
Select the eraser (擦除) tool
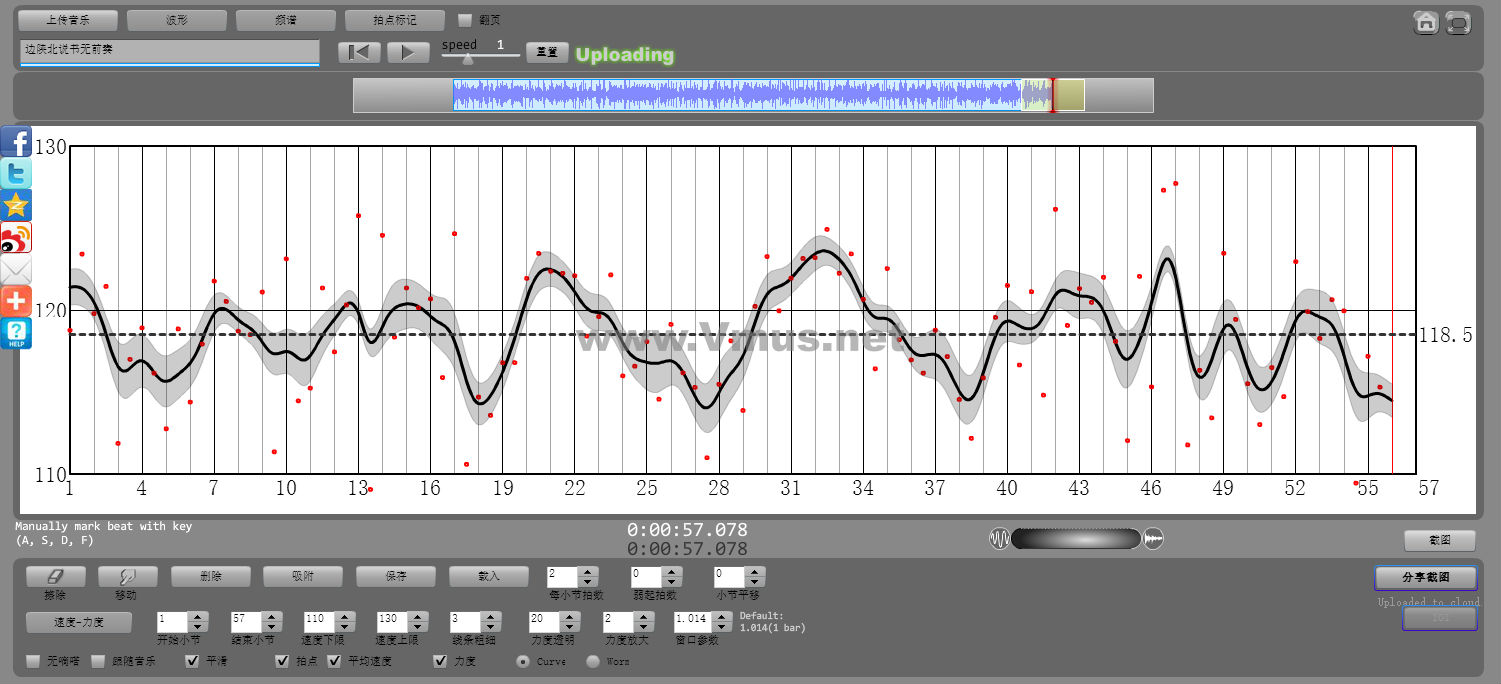(x=55, y=577)
